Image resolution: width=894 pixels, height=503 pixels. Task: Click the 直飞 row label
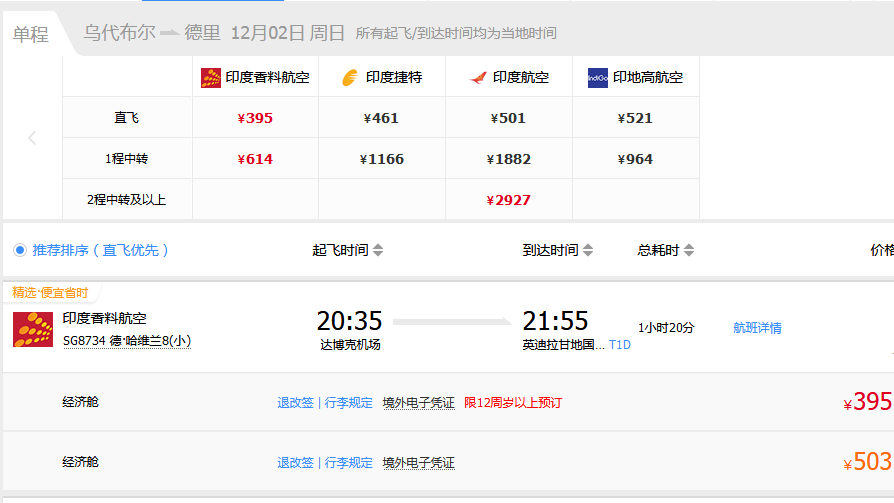(x=127, y=118)
